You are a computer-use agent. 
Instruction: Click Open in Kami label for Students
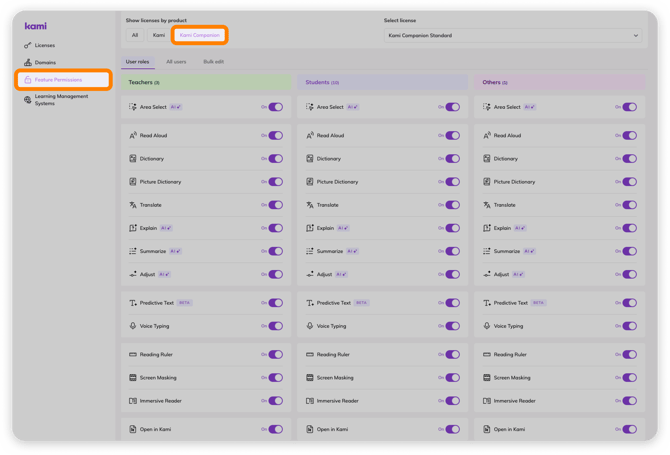332,429
